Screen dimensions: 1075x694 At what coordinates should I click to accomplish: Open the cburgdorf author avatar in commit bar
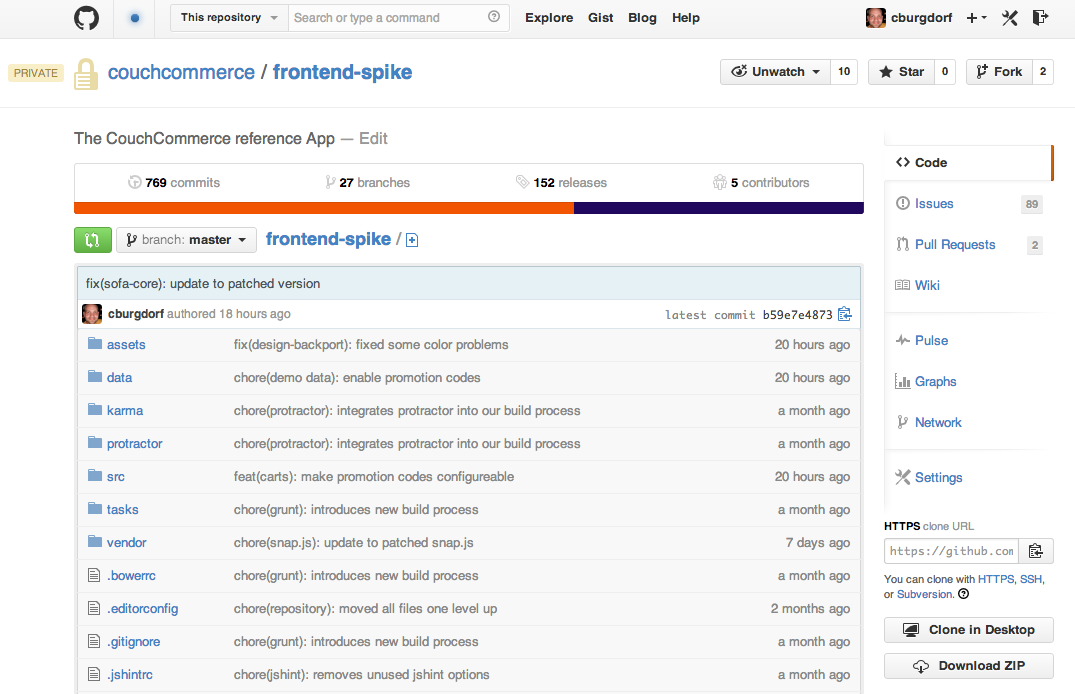[x=92, y=314]
